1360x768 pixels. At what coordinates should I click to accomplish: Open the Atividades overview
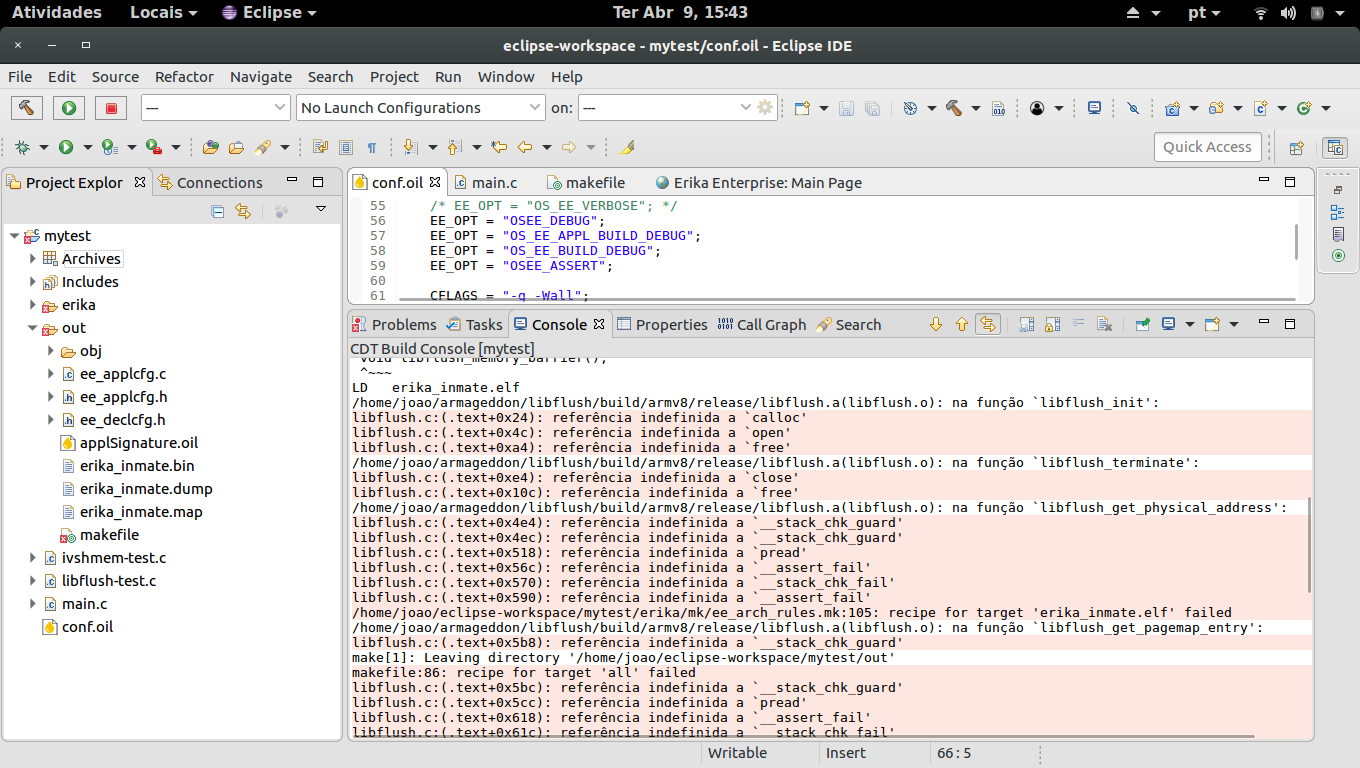56,13
